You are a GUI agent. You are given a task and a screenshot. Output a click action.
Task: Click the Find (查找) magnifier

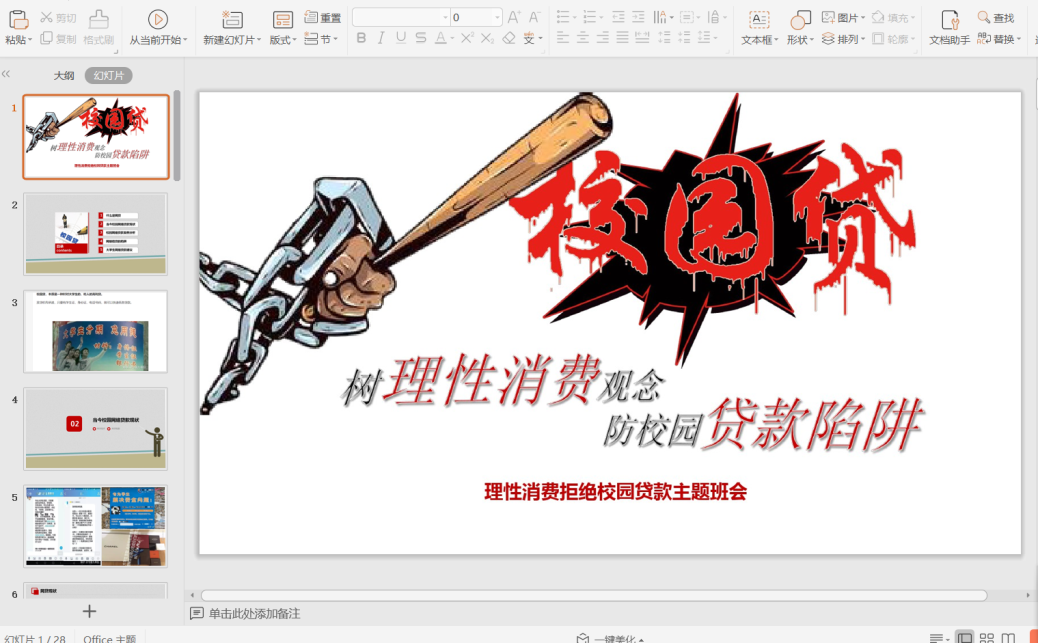pyautogui.click(x=984, y=17)
